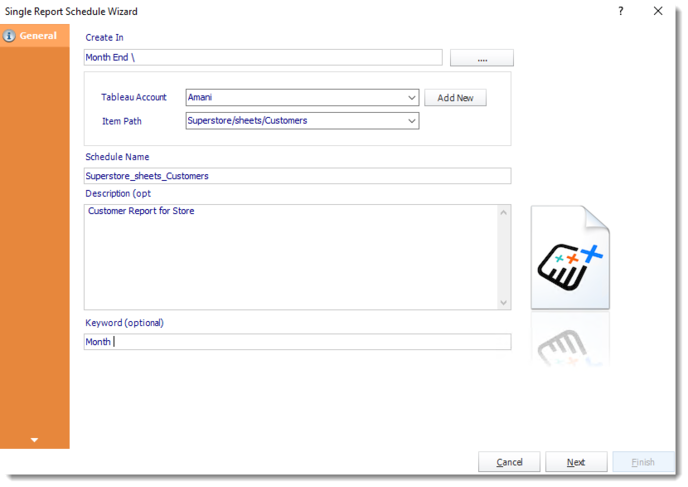Click description scrollbar down arrow
Image resolution: width=688 pixels, height=487 pixels.
(504, 303)
